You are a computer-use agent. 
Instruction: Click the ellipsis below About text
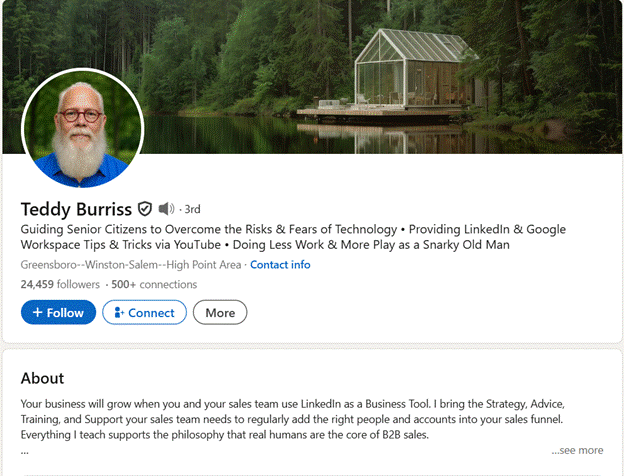click(x=25, y=452)
